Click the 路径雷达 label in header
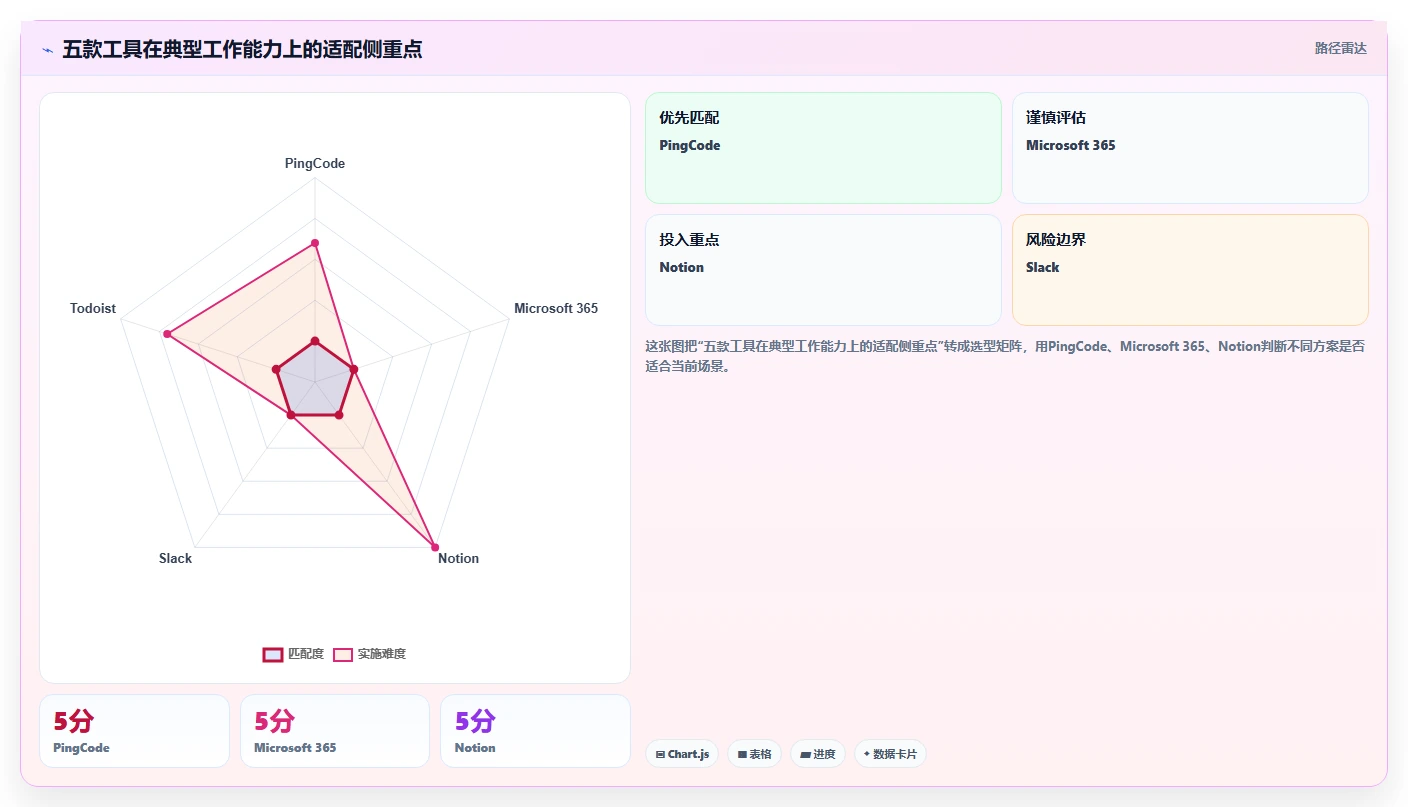 pyautogui.click(x=1340, y=48)
